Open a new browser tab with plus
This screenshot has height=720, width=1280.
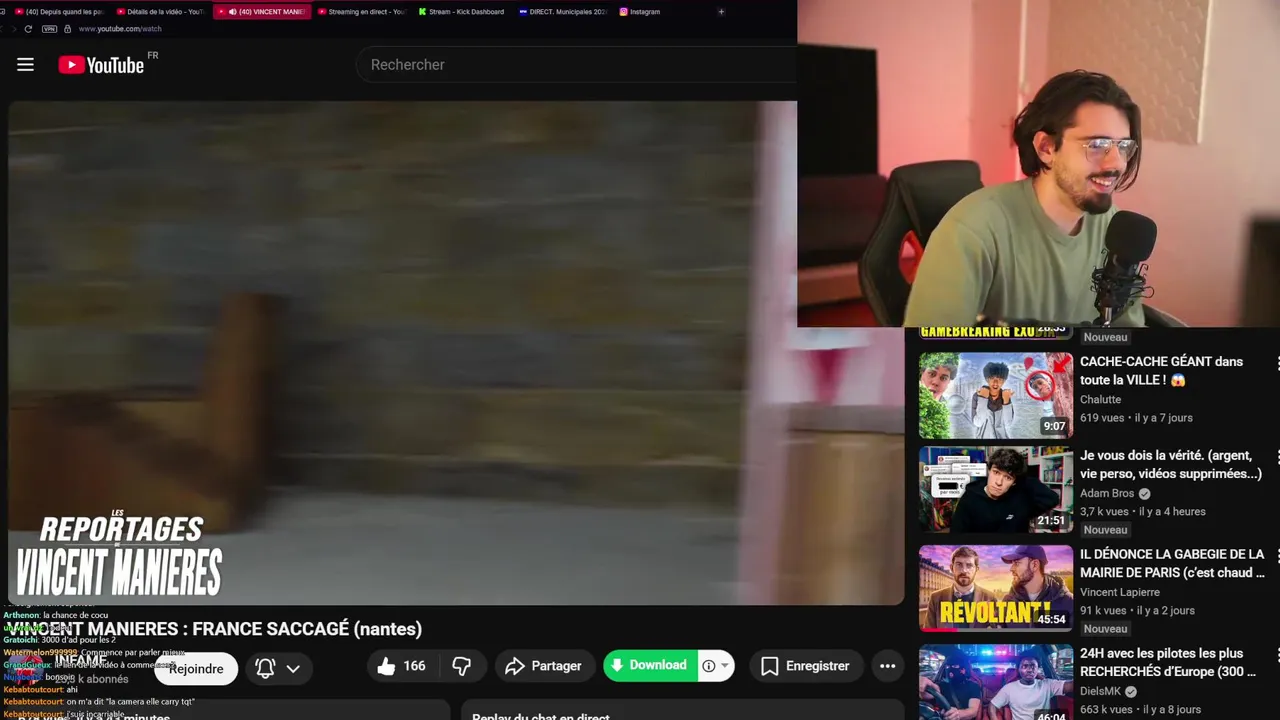coord(721,12)
